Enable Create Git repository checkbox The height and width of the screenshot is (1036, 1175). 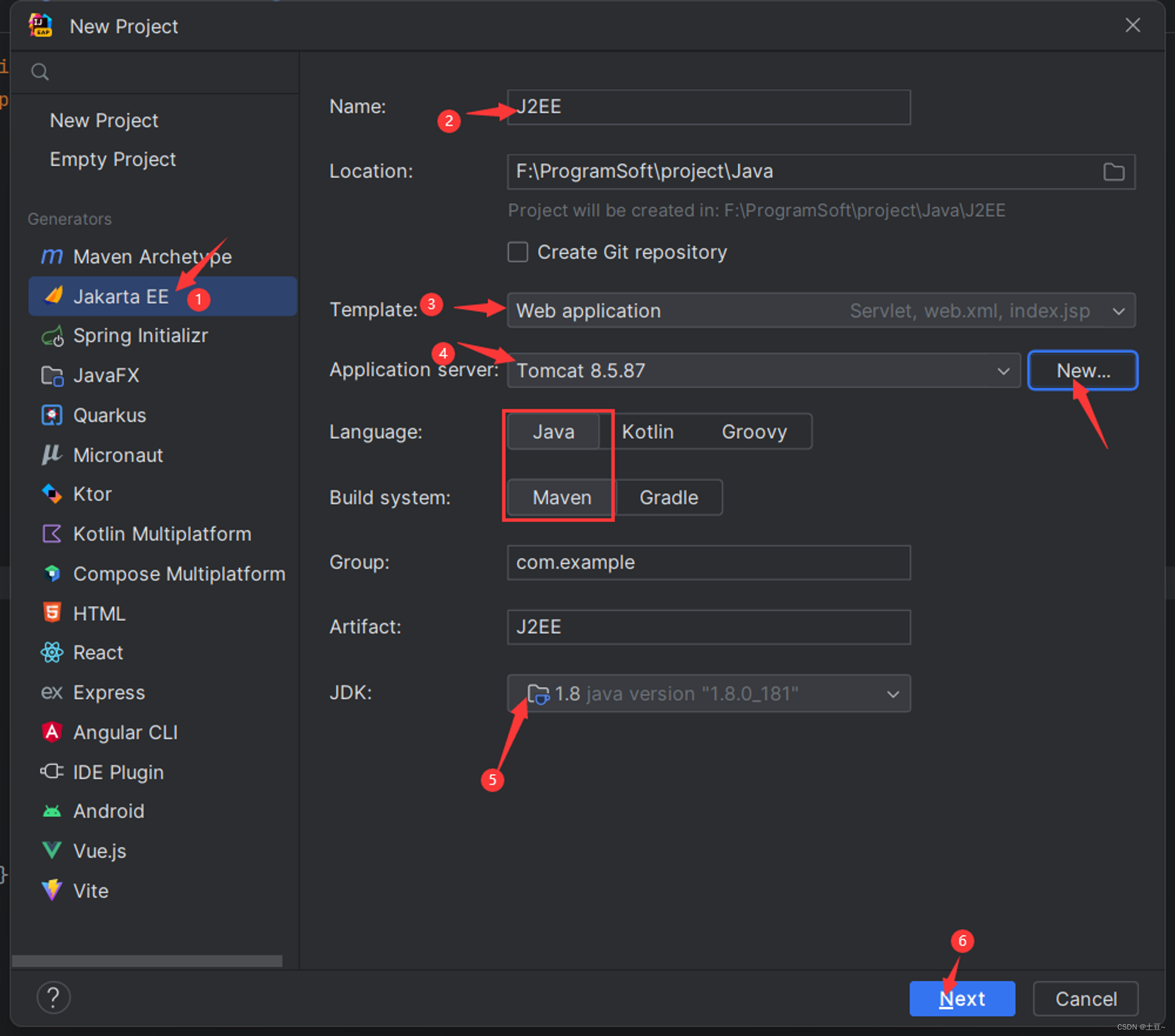click(x=518, y=252)
